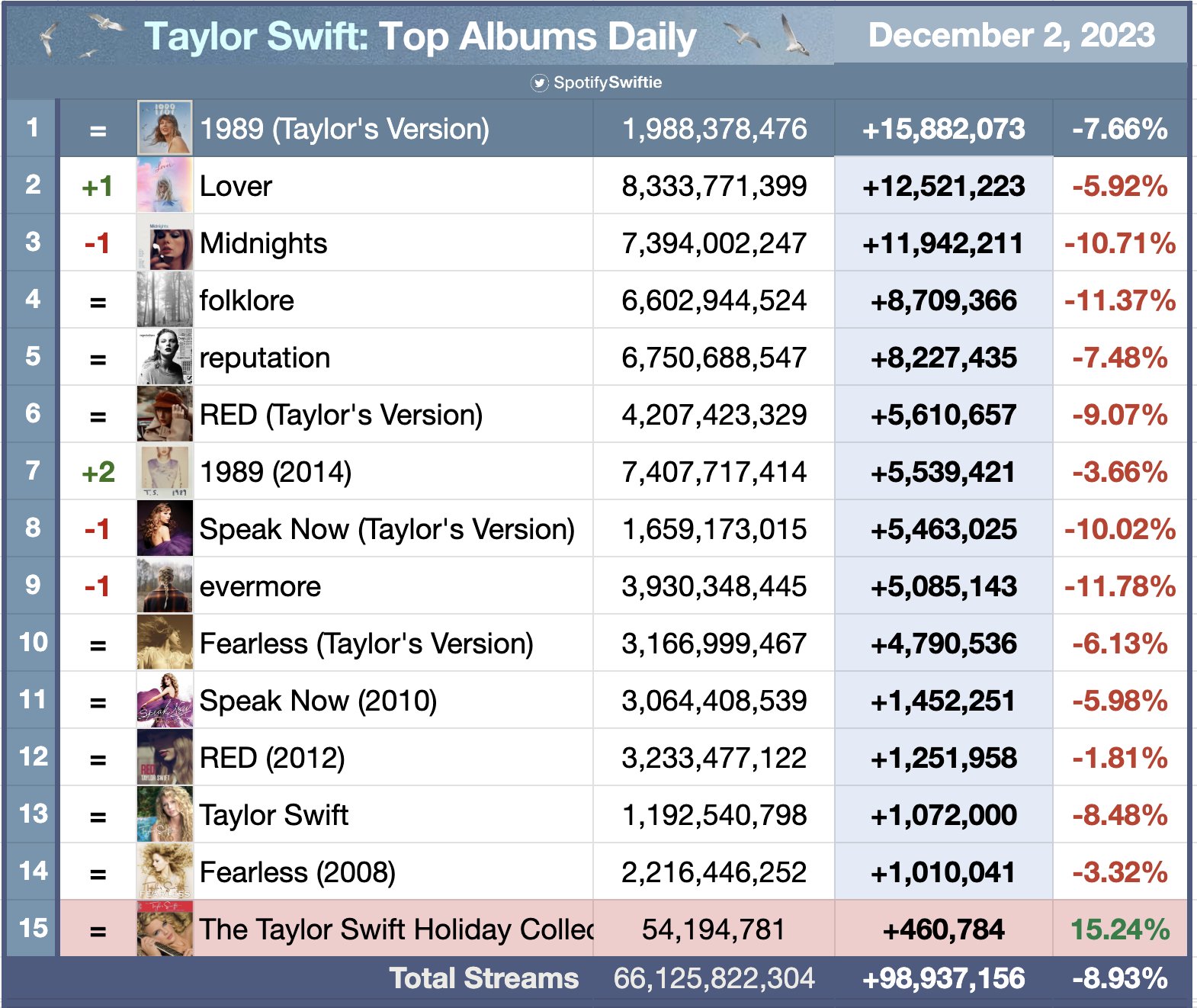Viewport: 1197px width, 1008px height.
Task: Click daily gain +12,521,223
Action: [944, 187]
